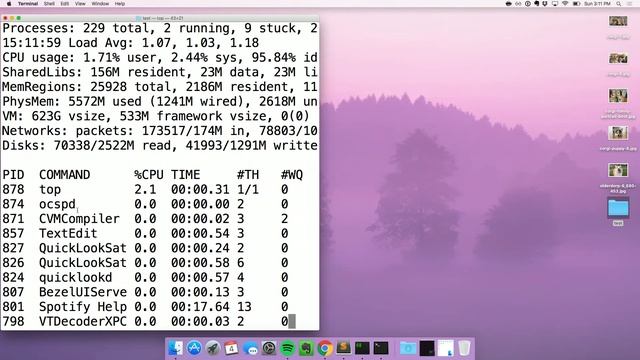Viewport: 640px width, 360px height.
Task: Open the Calendar dock icon
Action: pyautogui.click(x=231, y=348)
